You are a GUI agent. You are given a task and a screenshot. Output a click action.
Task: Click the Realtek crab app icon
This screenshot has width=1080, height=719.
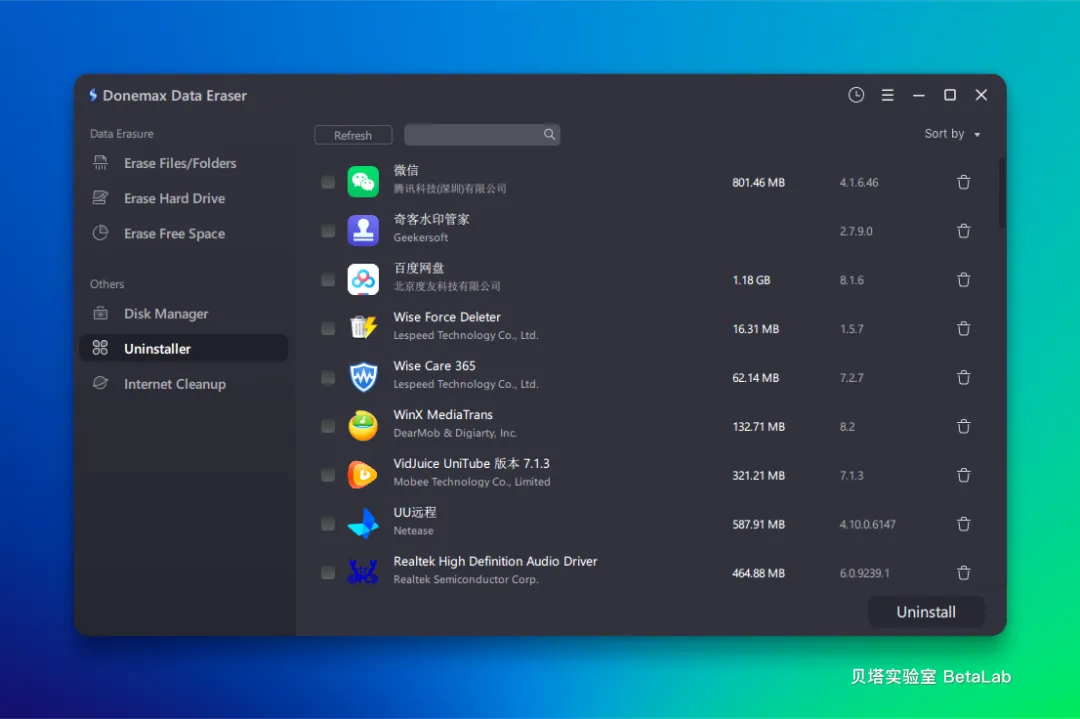[x=363, y=572]
